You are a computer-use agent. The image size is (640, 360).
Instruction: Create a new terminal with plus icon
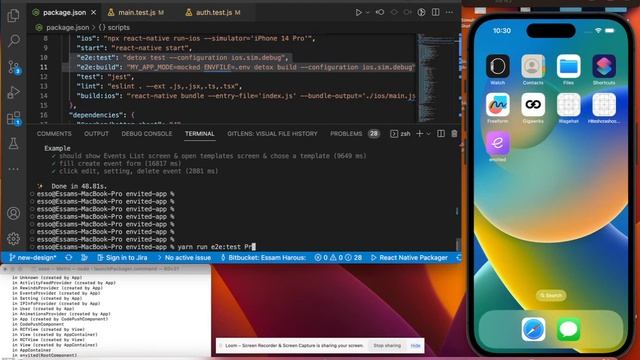(419, 133)
